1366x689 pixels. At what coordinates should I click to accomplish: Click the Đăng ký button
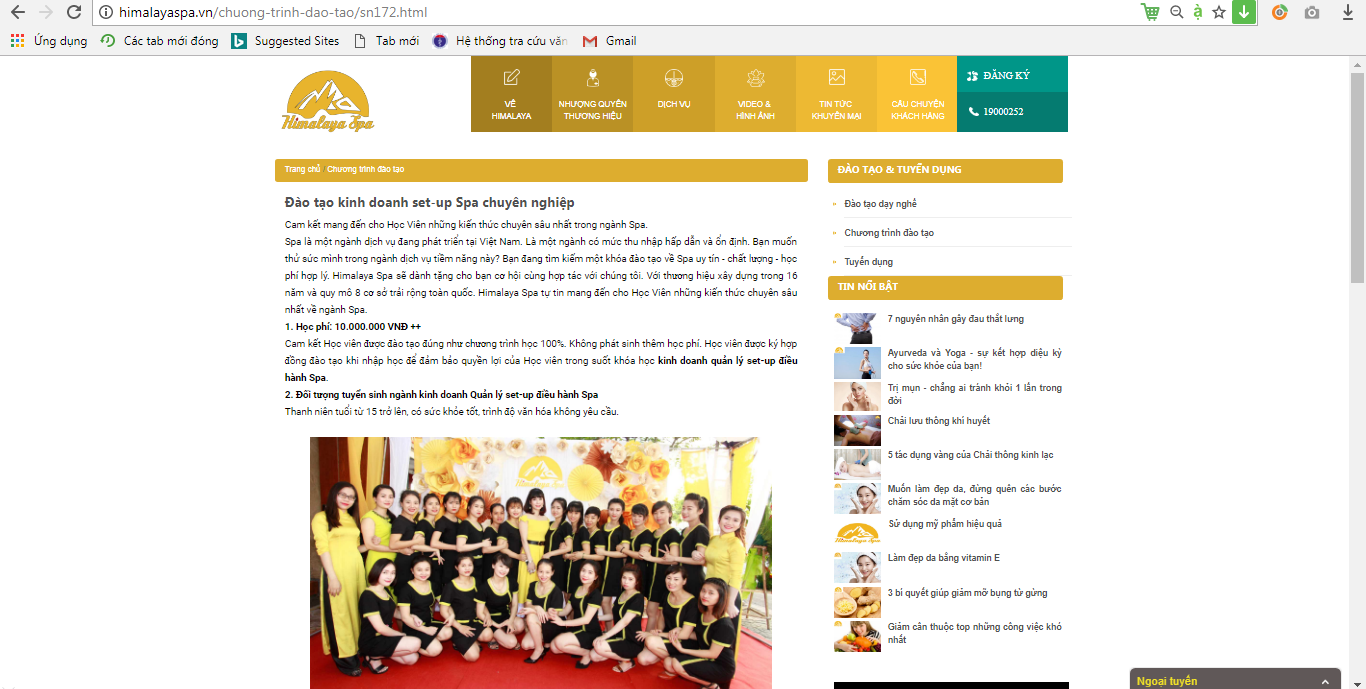click(1006, 75)
